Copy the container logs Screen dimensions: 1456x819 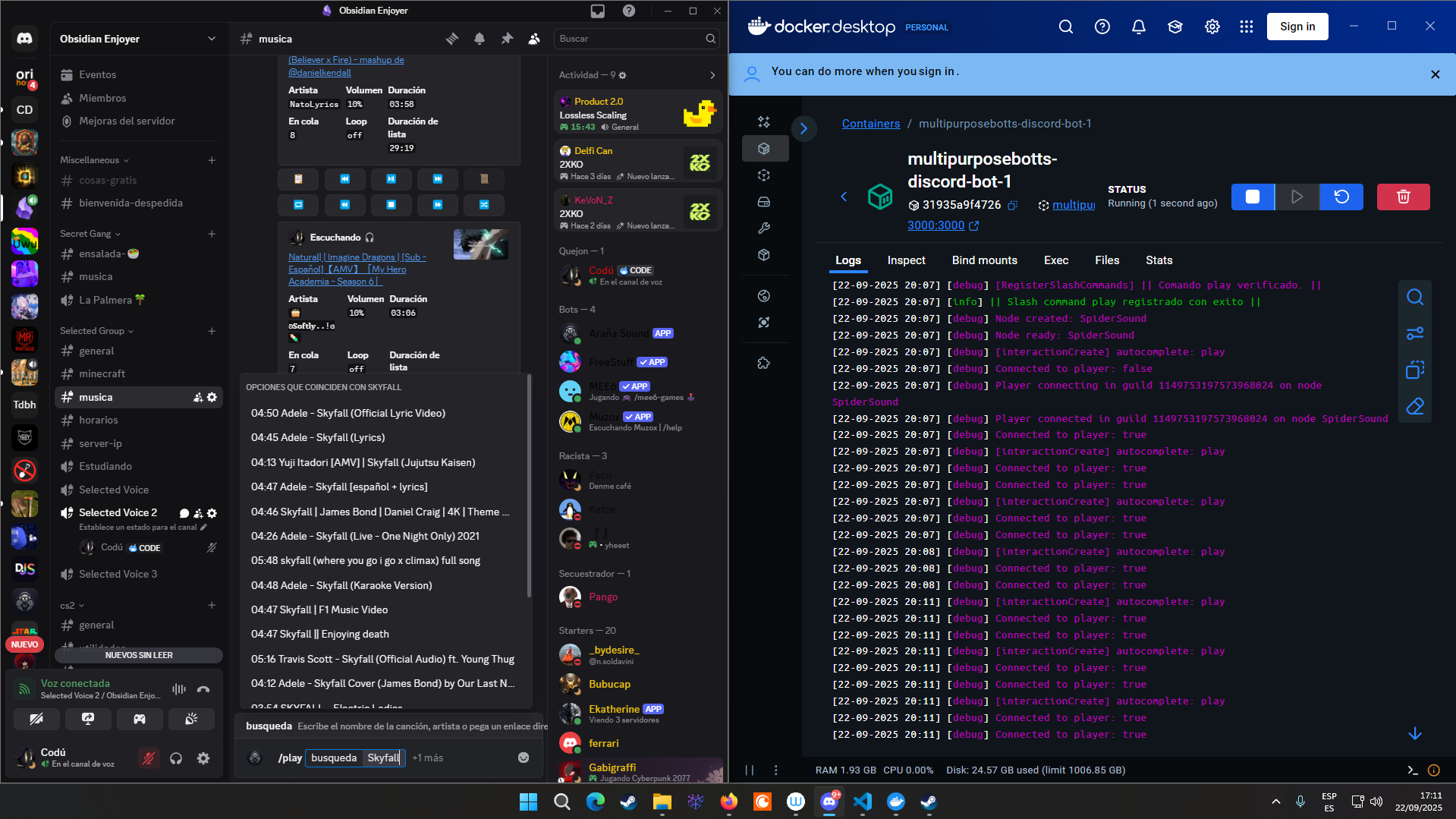(1414, 370)
